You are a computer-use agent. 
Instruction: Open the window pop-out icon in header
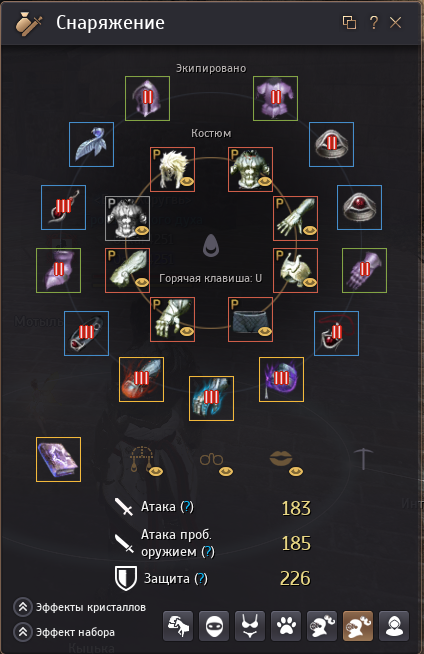[349, 22]
